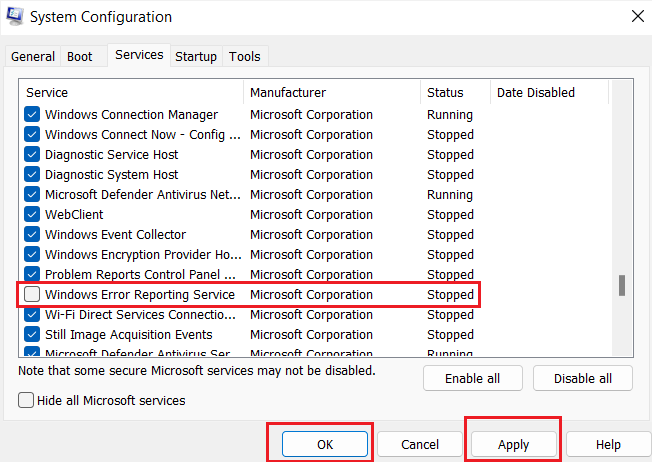Screen dimensions: 652x462
Task: Sort by the Service column header
Action: pyautogui.click(x=131, y=92)
